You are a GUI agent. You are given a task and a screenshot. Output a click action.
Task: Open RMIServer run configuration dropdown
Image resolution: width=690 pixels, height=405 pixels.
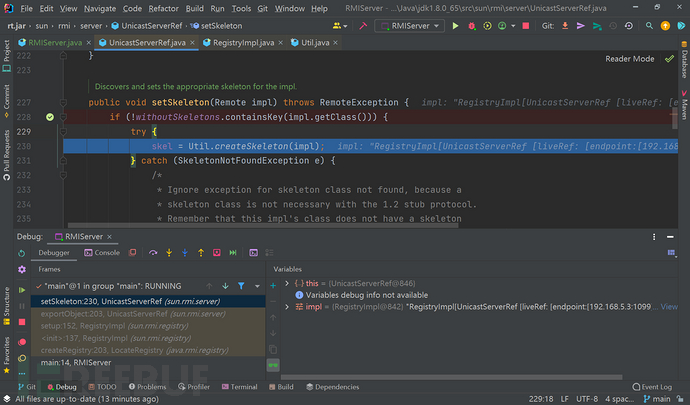click(409, 26)
